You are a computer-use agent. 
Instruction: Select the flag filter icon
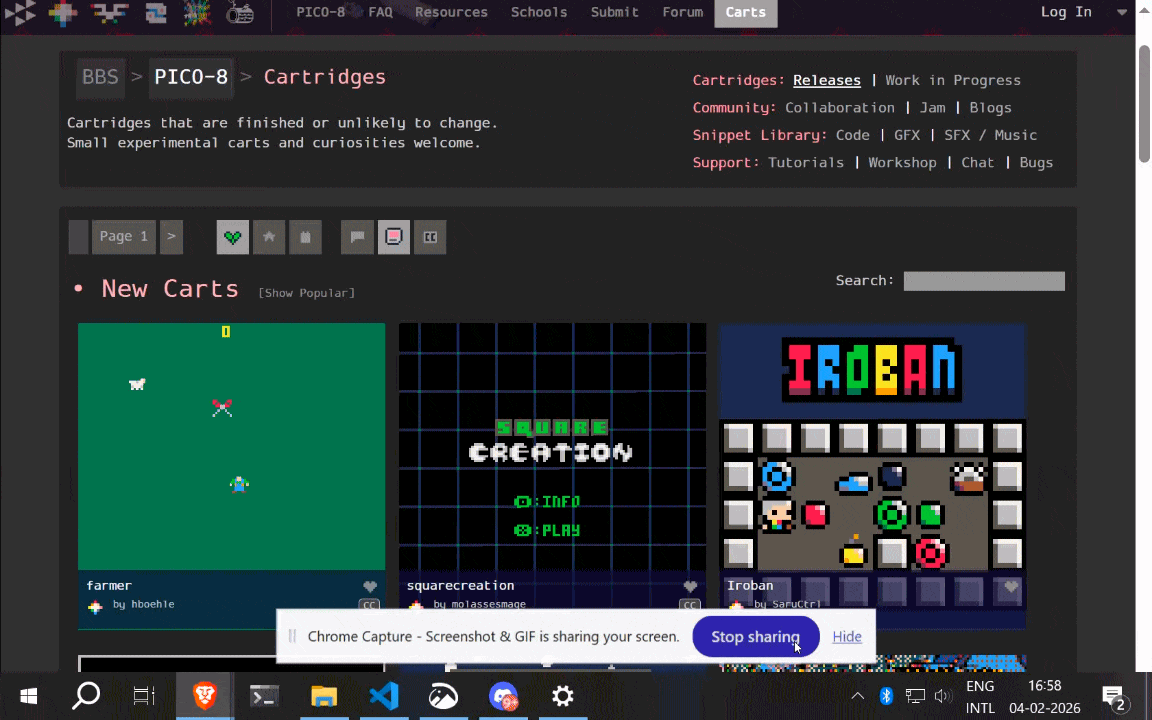click(x=357, y=237)
